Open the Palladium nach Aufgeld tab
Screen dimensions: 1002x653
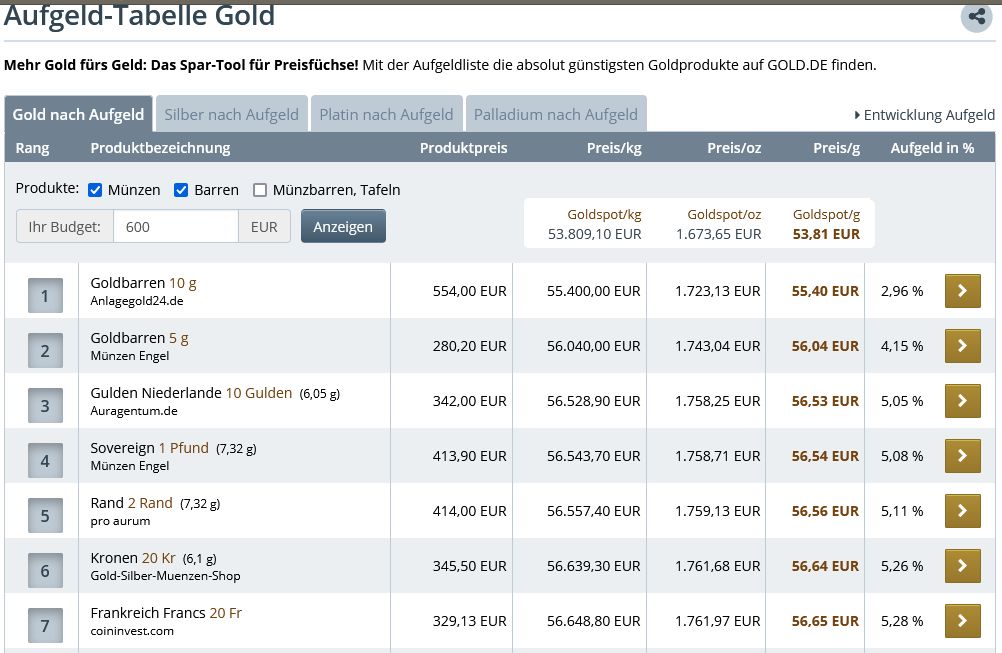click(555, 115)
